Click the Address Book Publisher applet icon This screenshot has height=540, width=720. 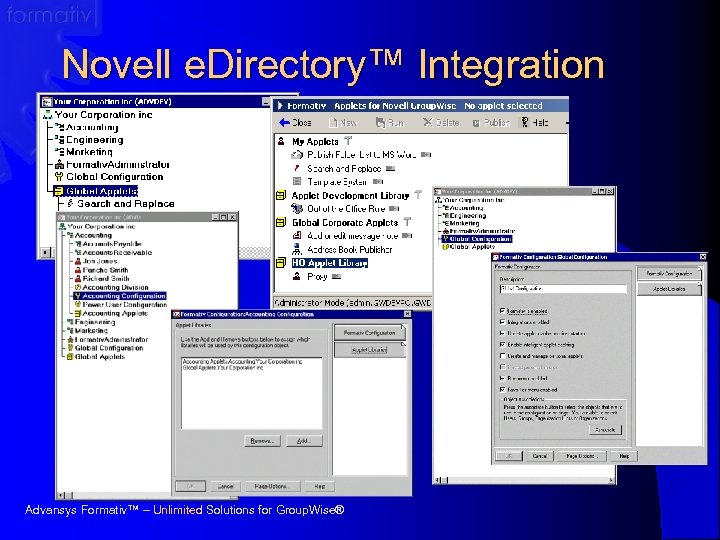(x=297, y=249)
